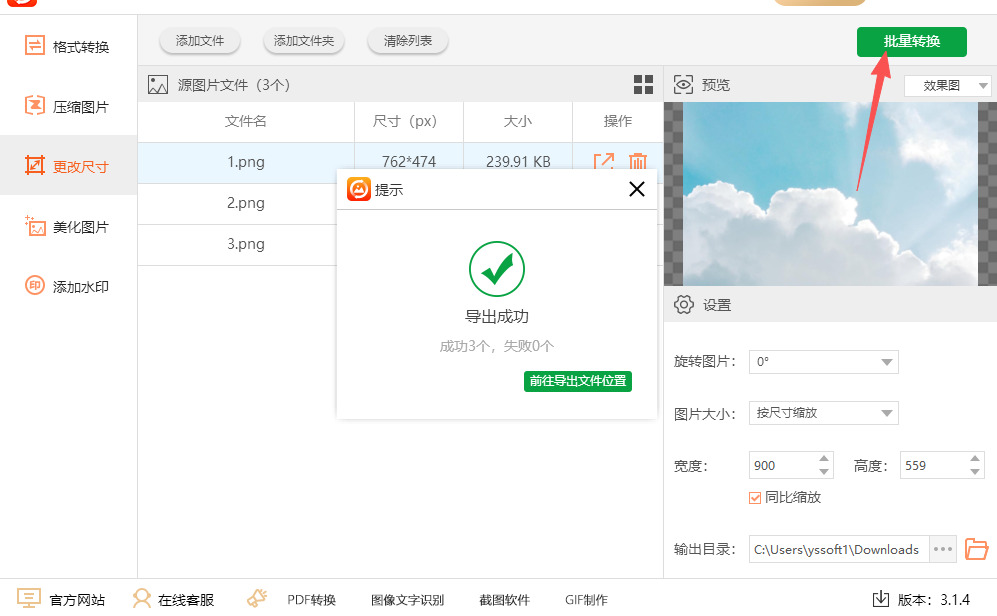Switch to grid view of source files
Screen dimensions: 997x616
[x=643, y=85]
